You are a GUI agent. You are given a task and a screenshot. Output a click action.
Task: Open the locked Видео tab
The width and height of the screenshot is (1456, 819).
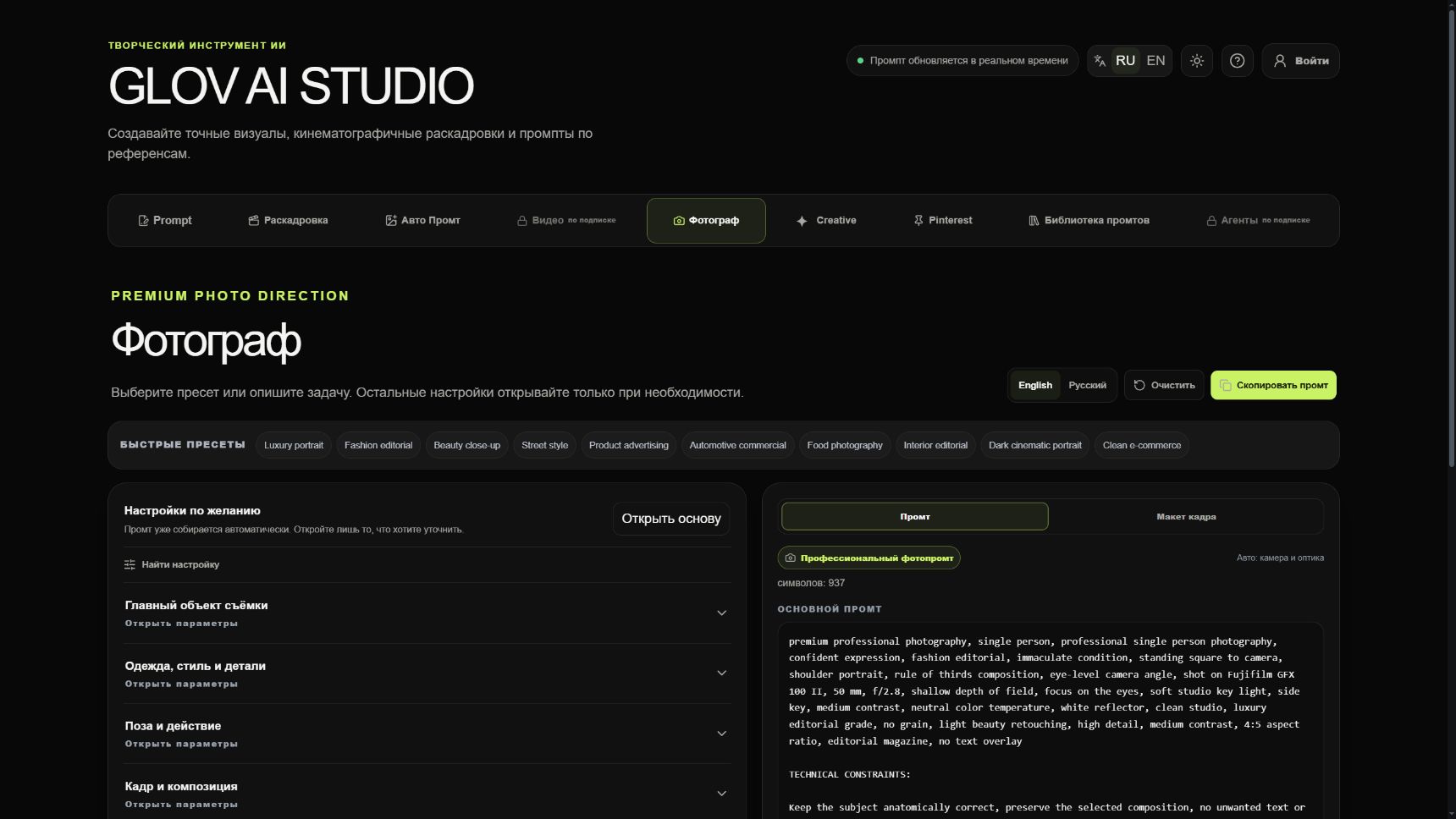click(566, 220)
